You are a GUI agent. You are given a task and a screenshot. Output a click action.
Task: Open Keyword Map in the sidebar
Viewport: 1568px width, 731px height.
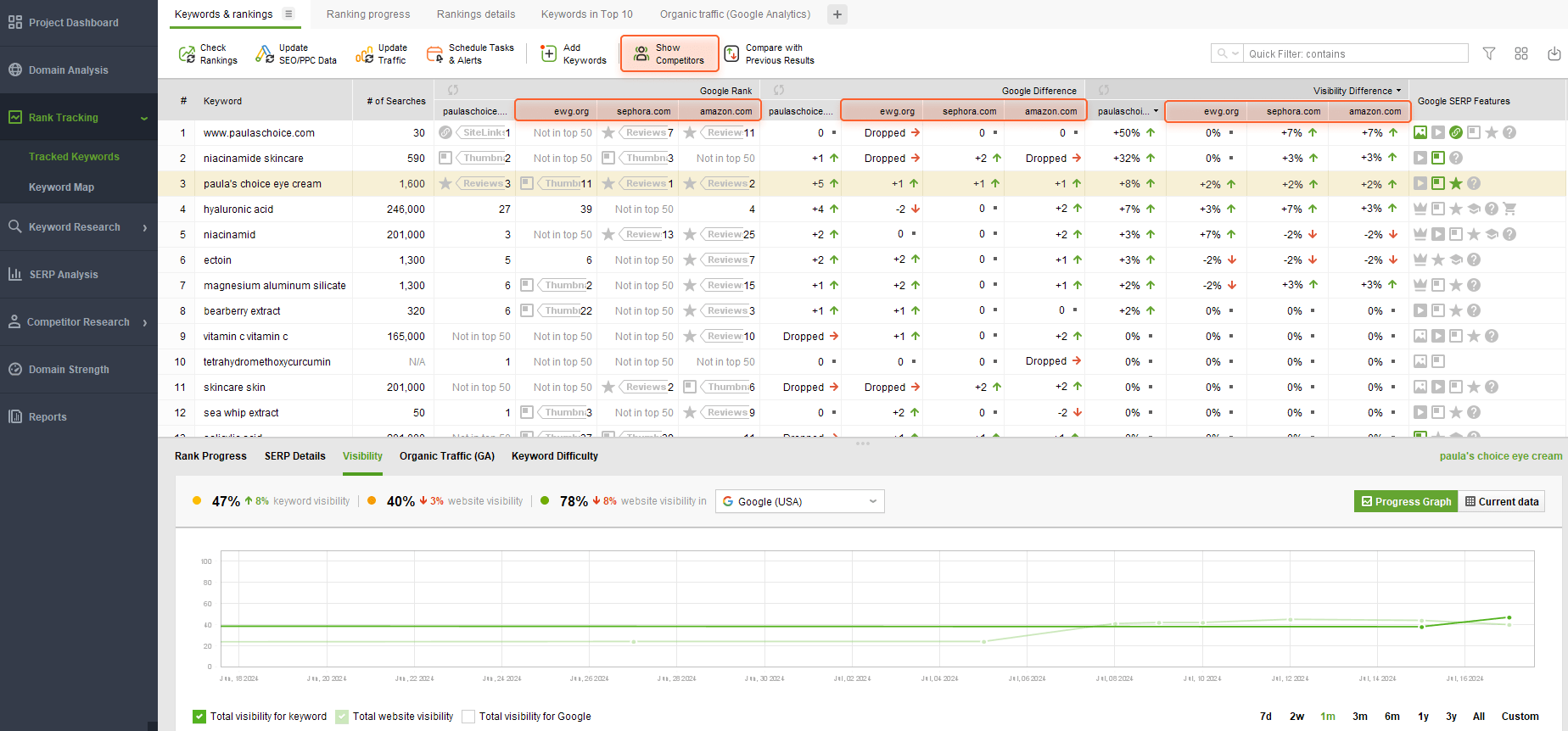61,187
